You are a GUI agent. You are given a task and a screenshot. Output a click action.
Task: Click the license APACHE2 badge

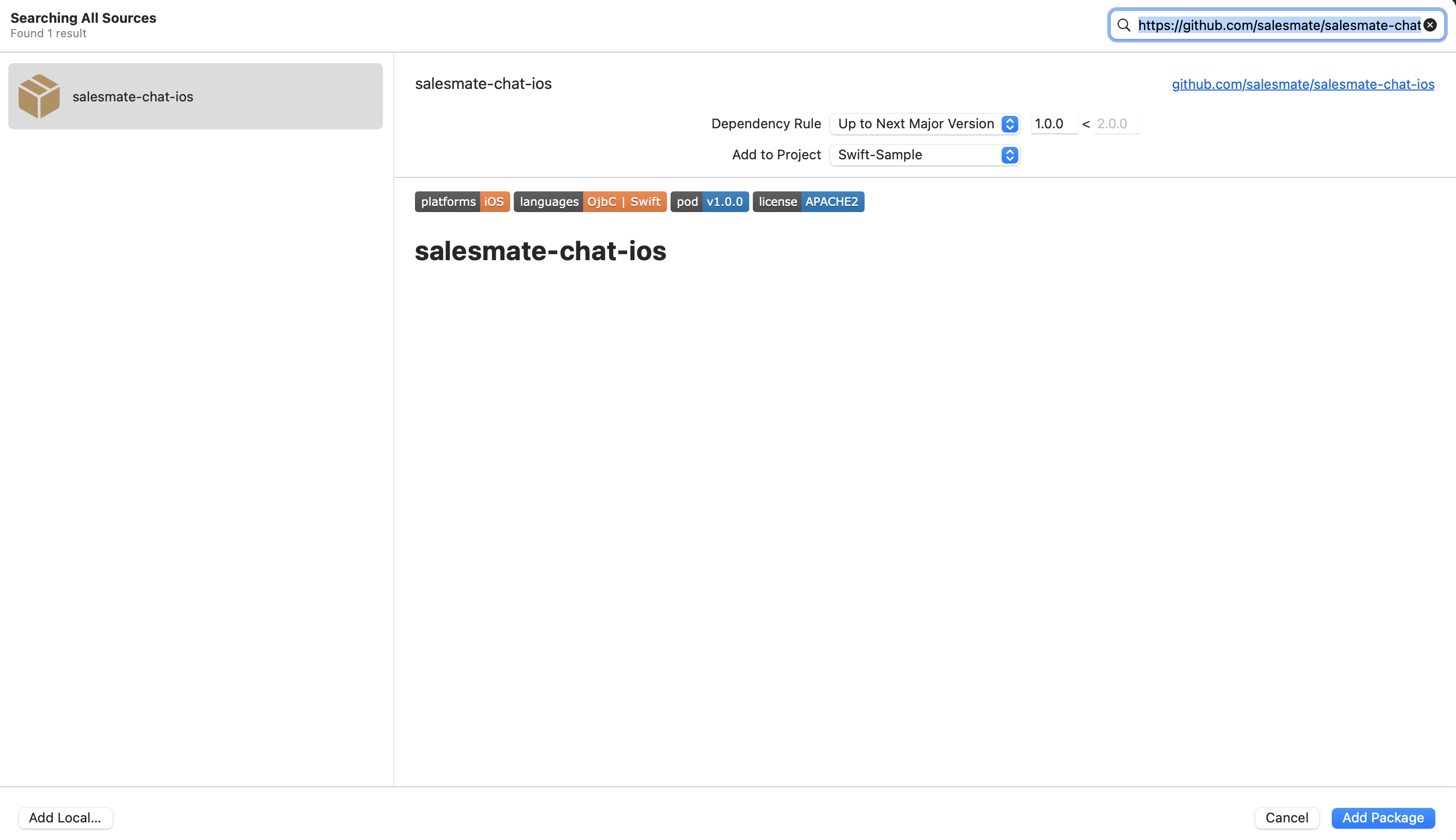(x=808, y=201)
